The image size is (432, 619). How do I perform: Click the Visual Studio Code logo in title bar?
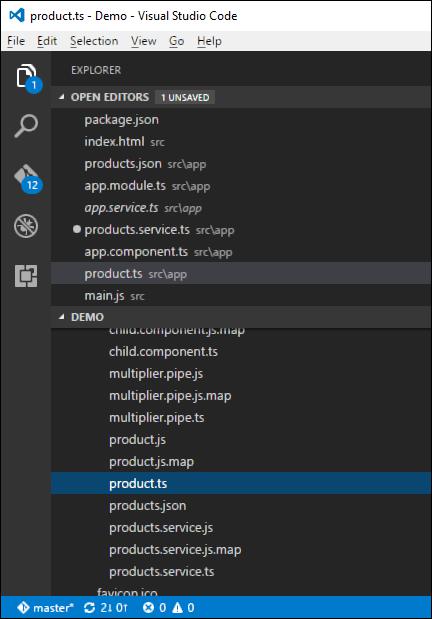(17, 15)
